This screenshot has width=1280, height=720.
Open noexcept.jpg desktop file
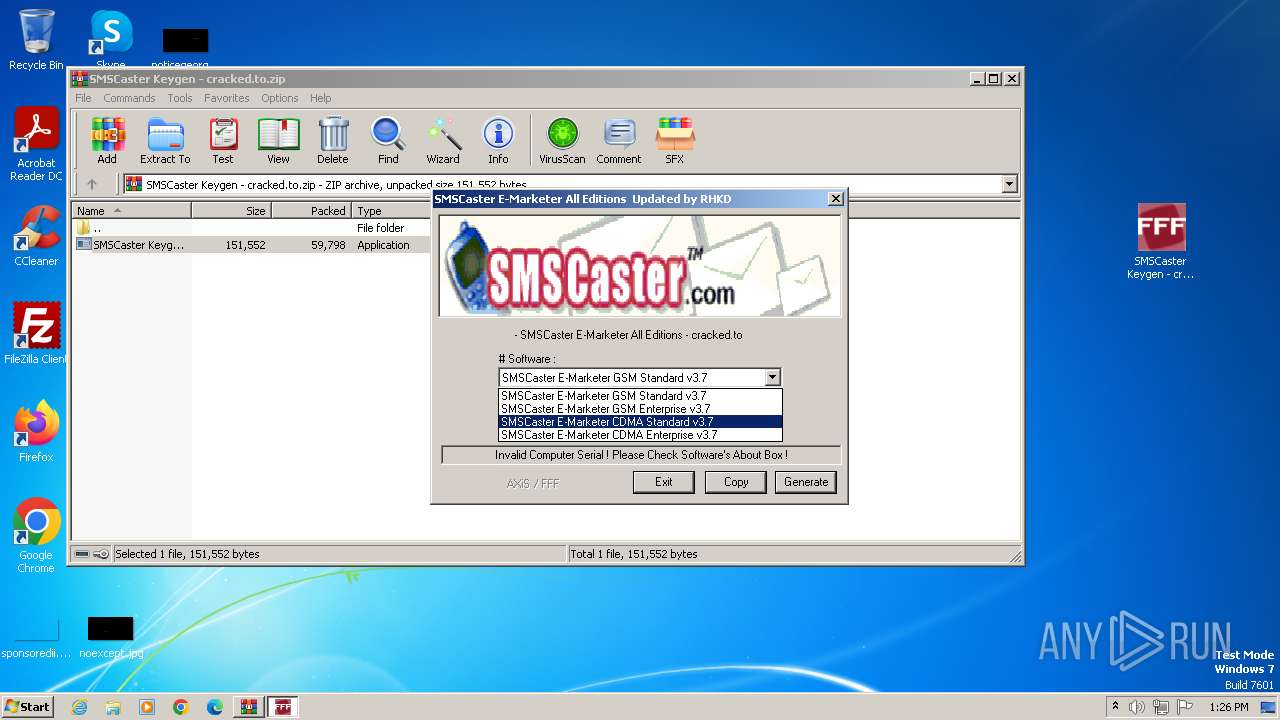pyautogui.click(x=111, y=638)
